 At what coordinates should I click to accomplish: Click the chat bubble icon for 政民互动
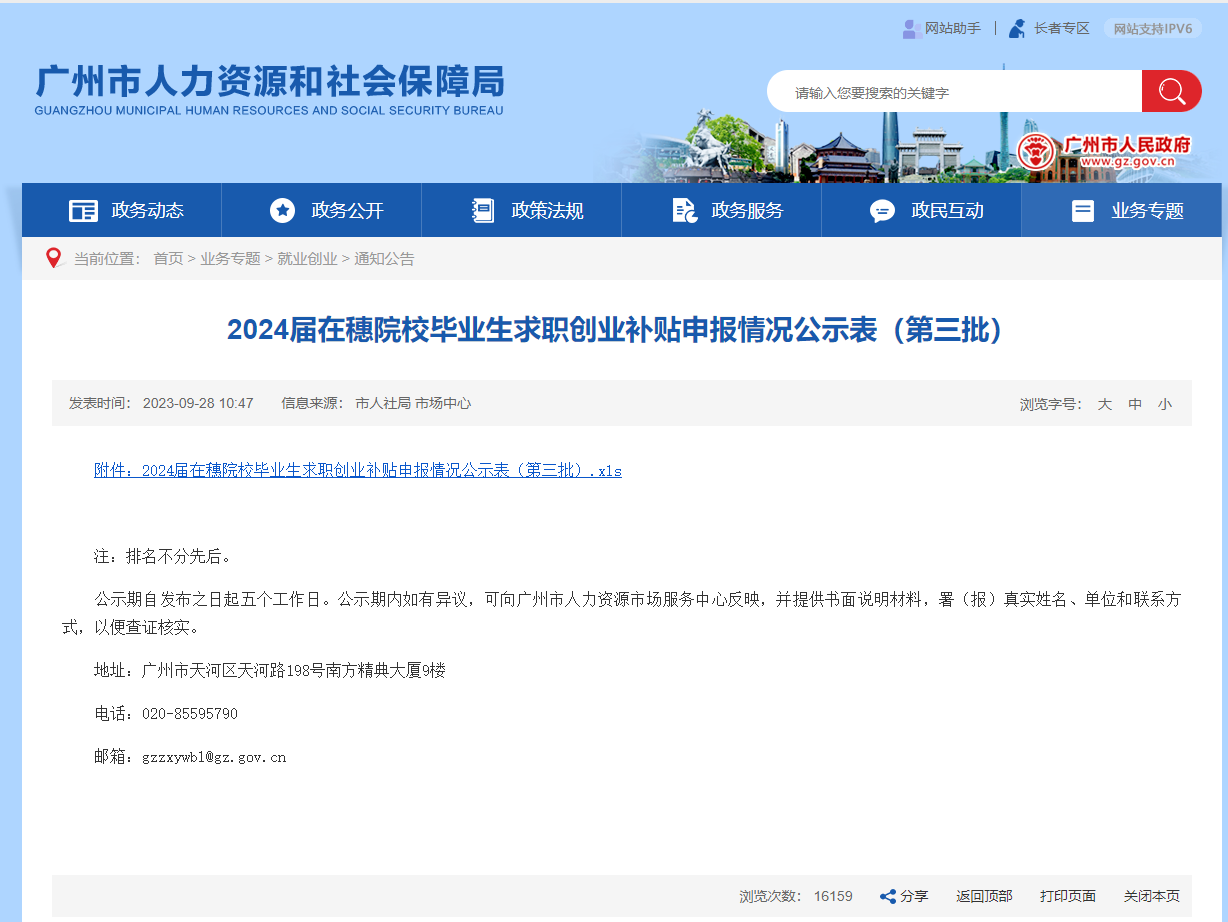pos(882,211)
